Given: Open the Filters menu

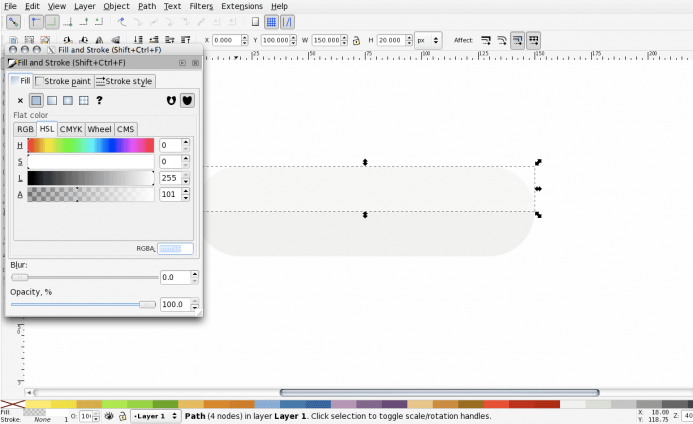Looking at the screenshot, I should [201, 6].
